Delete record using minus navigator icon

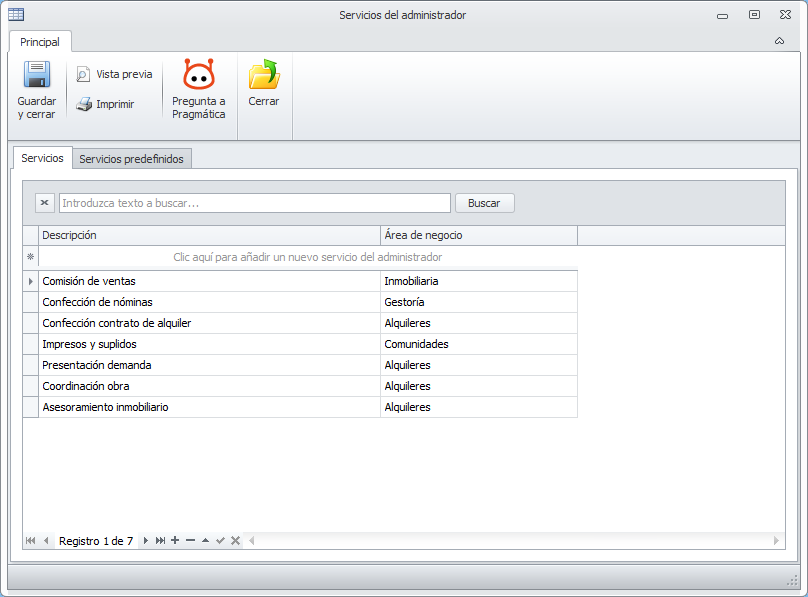190,540
